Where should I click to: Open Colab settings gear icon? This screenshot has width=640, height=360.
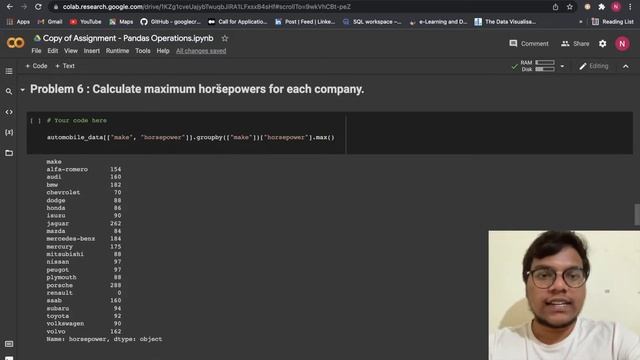[602, 44]
